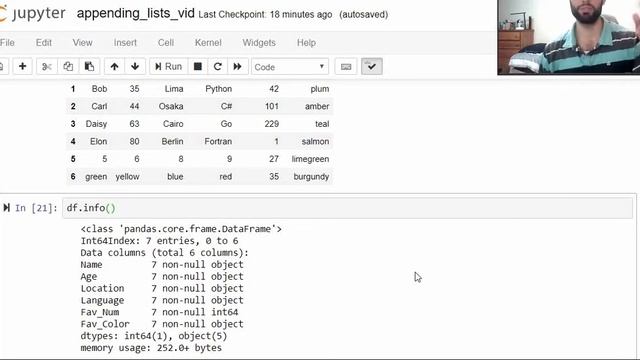Click row index 6 of the dataframe

[x=73, y=176]
